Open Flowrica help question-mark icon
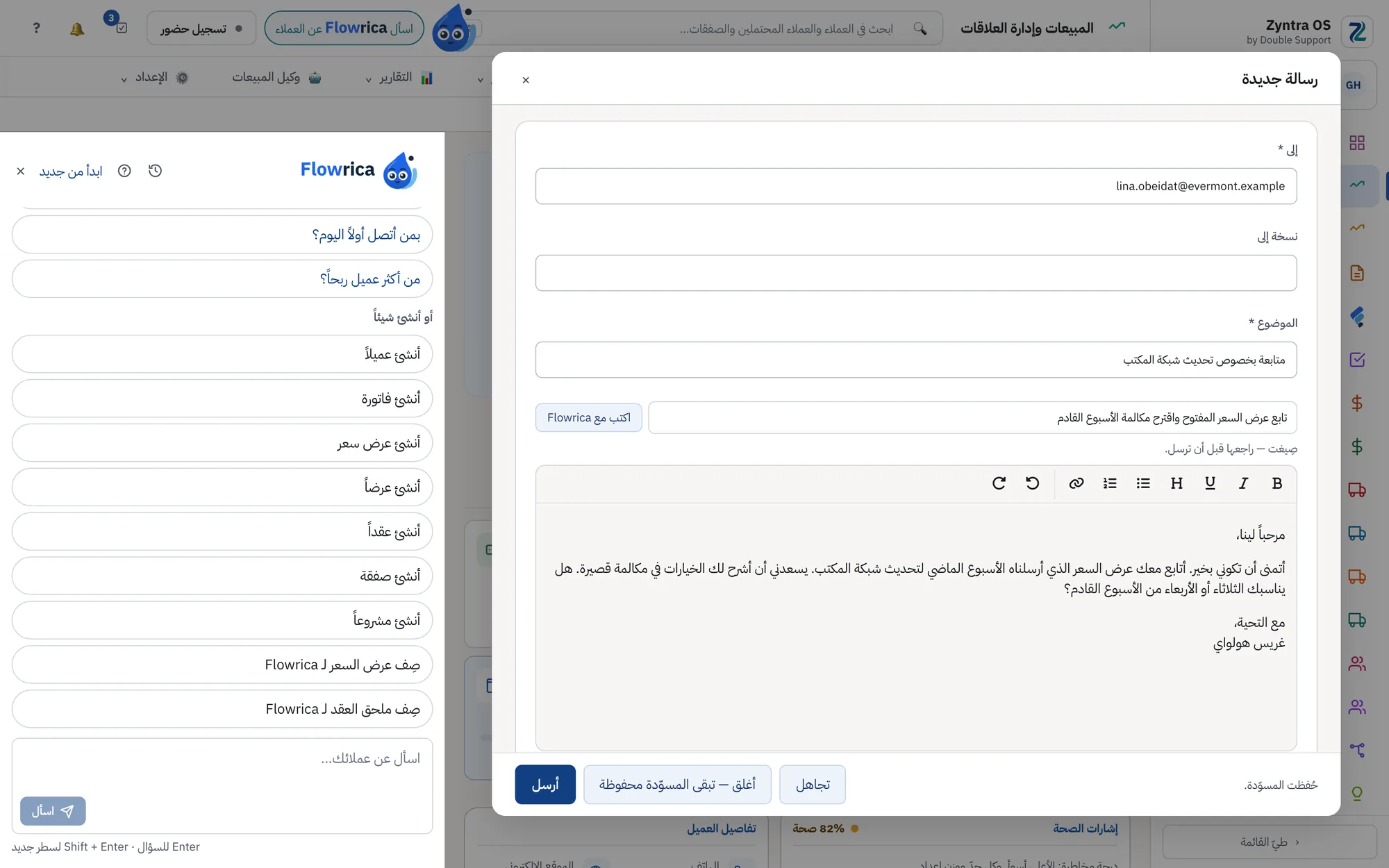1389x868 pixels. (x=124, y=171)
